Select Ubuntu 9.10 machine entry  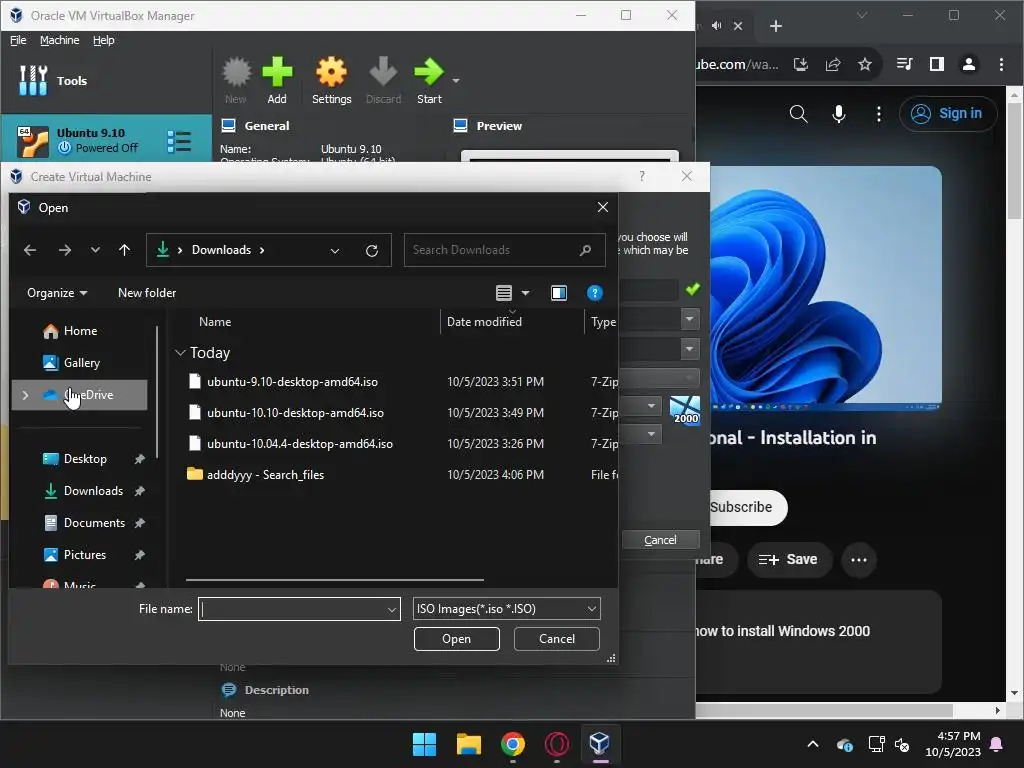tap(106, 140)
